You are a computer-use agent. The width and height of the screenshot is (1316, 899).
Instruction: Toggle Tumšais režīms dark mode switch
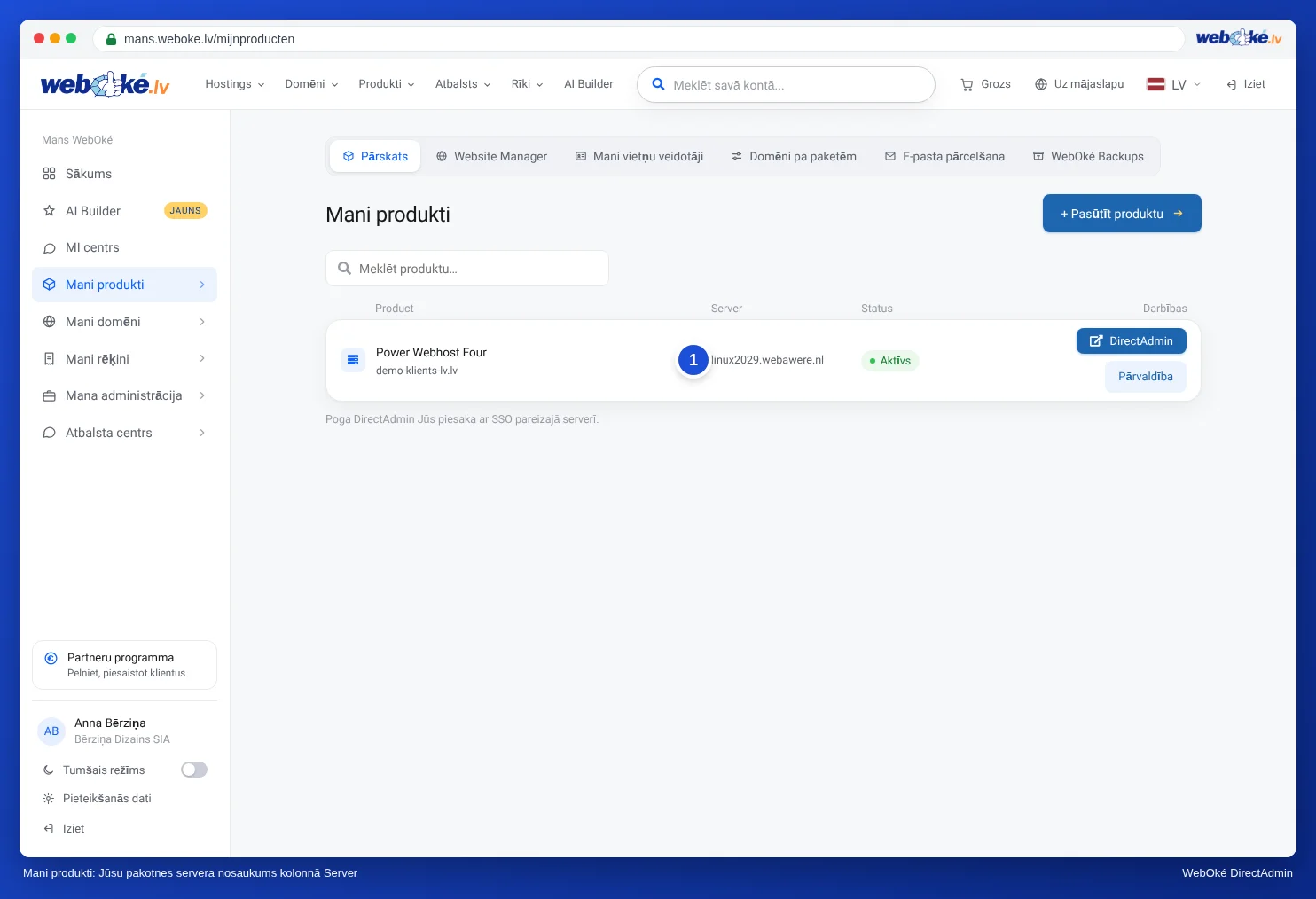click(x=194, y=770)
